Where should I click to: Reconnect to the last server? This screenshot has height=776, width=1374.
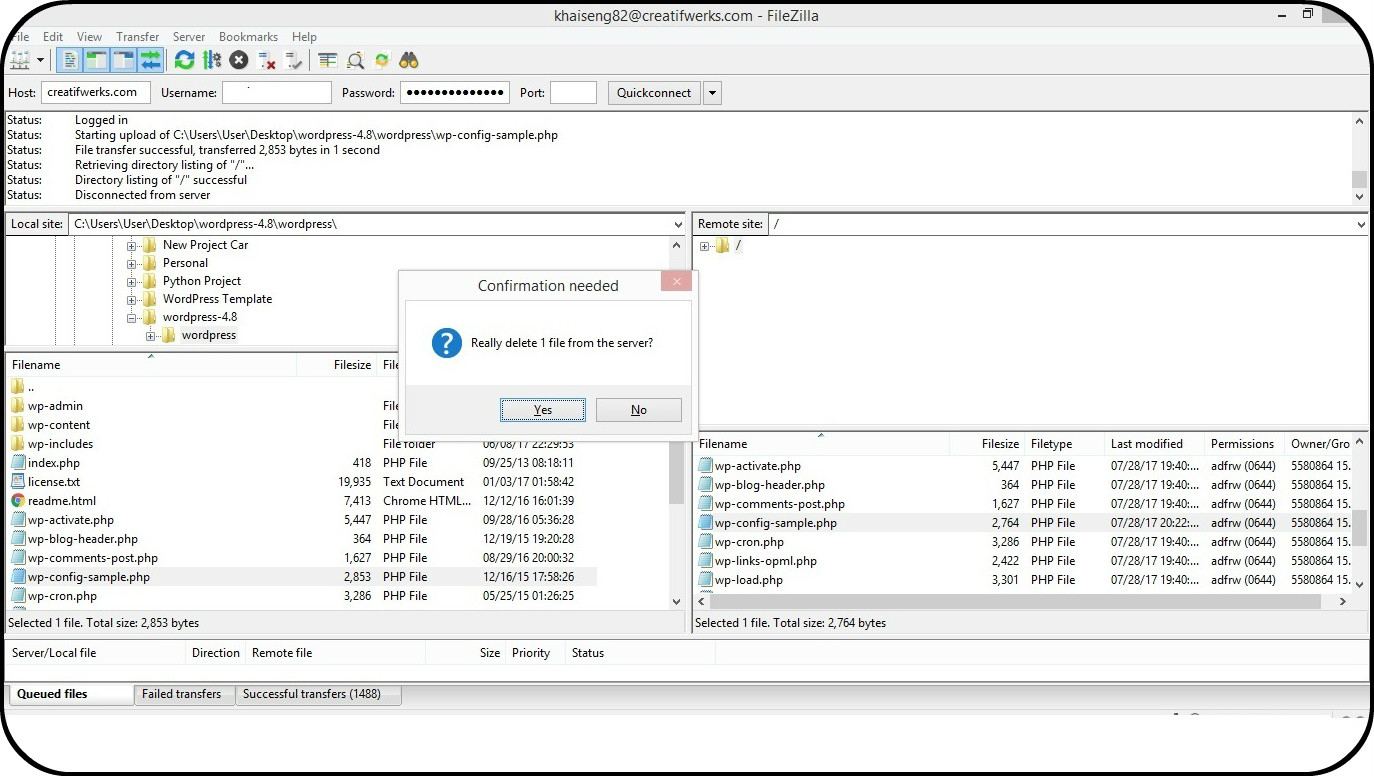[x=293, y=60]
